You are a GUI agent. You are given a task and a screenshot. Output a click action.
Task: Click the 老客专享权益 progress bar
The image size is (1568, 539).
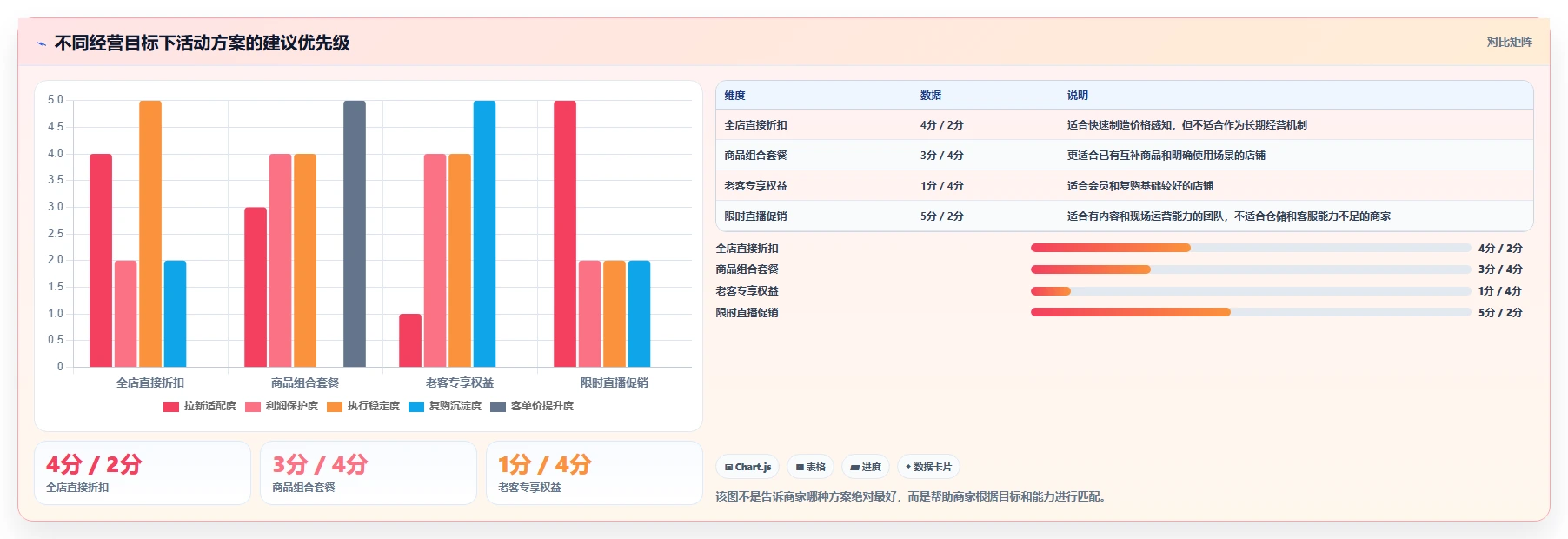click(1251, 291)
